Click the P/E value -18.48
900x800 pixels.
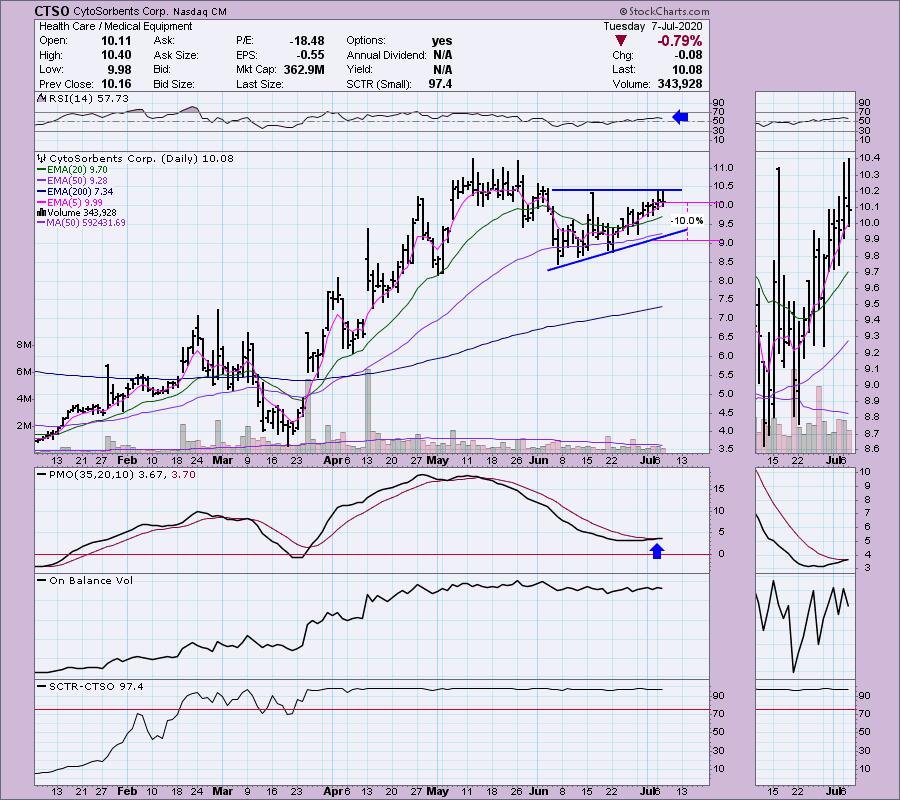coord(307,41)
